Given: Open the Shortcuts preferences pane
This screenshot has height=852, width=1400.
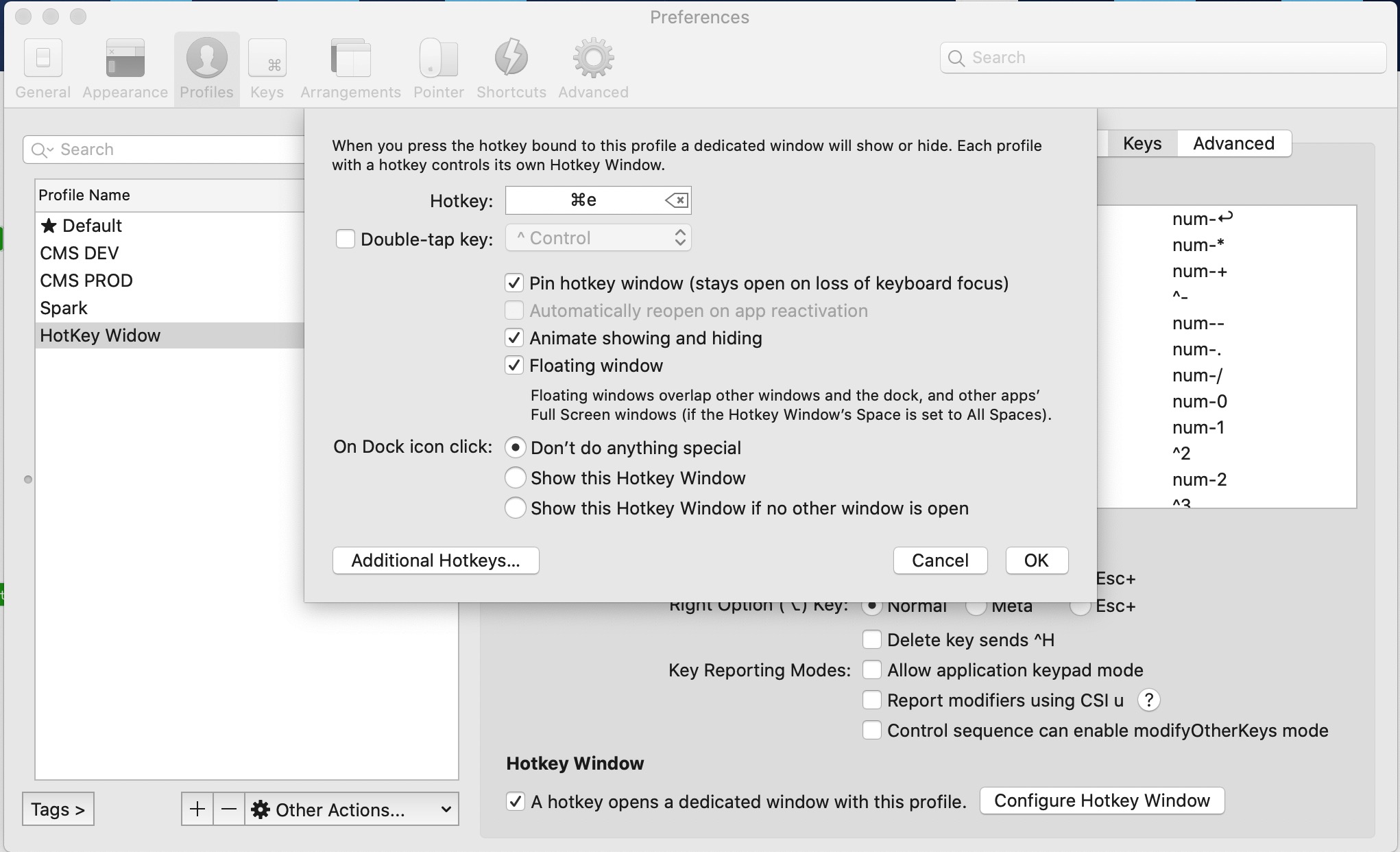Looking at the screenshot, I should tap(511, 69).
